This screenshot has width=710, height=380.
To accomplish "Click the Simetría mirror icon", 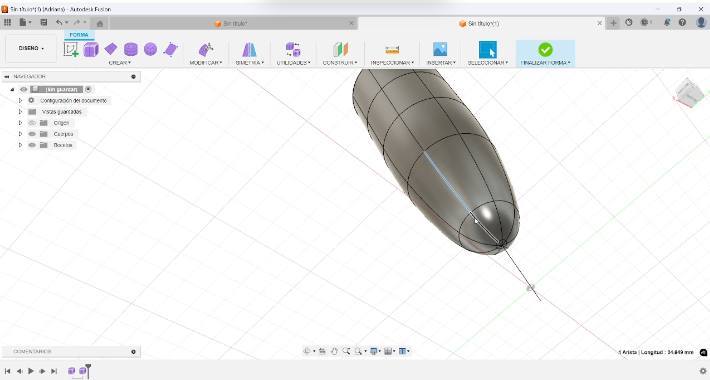I will [249, 49].
